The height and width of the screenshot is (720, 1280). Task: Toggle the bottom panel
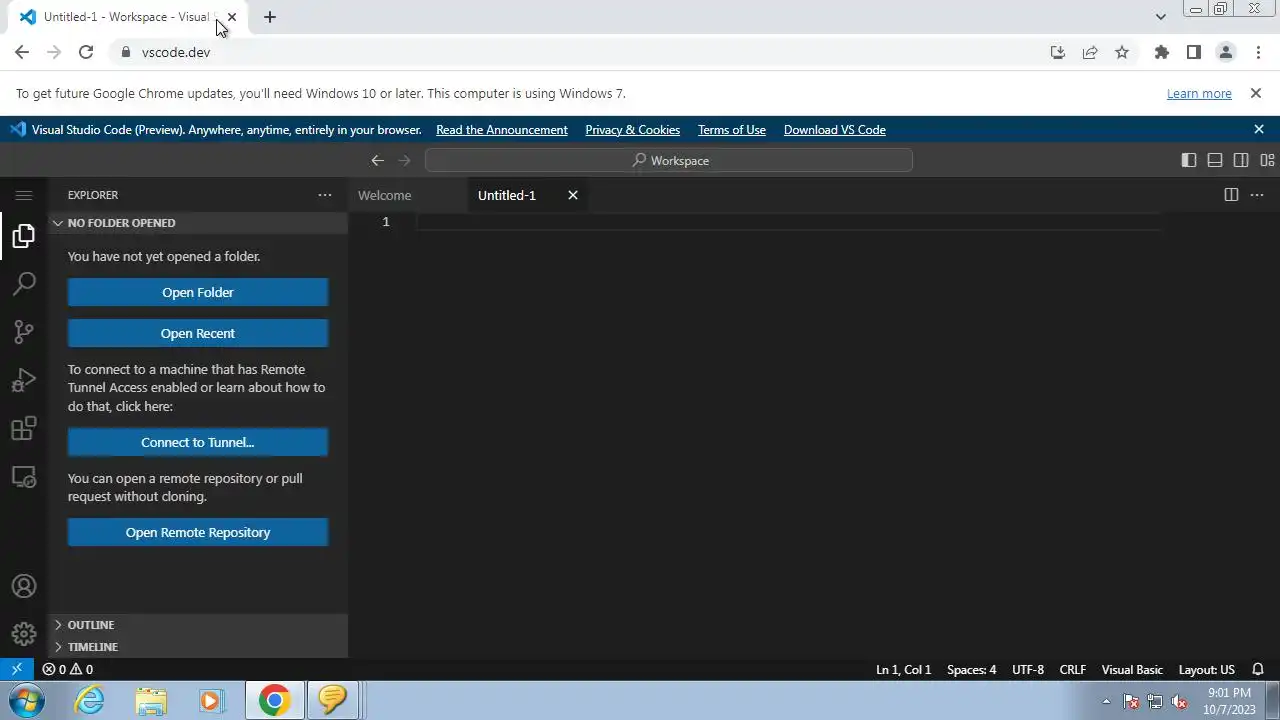(x=1215, y=160)
